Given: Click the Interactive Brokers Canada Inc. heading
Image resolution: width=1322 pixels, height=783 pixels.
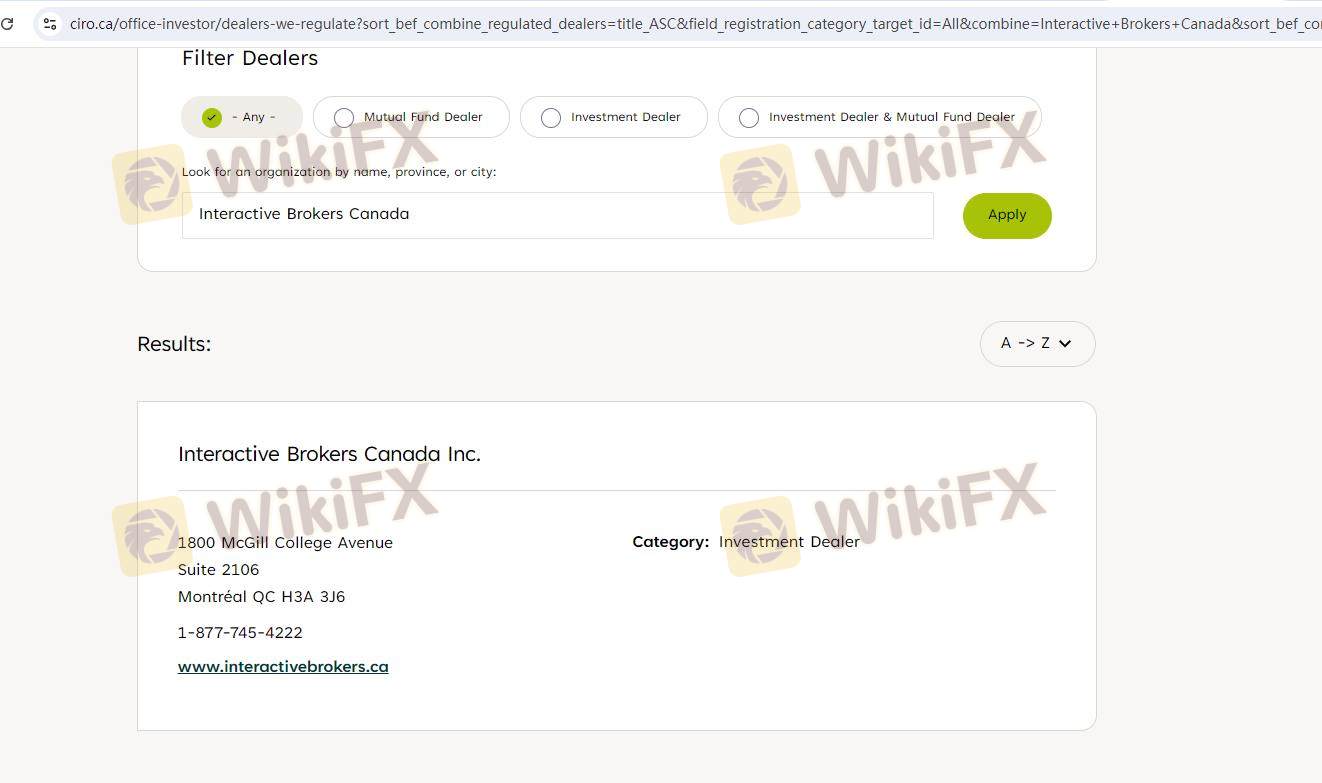Looking at the screenshot, I should point(329,454).
